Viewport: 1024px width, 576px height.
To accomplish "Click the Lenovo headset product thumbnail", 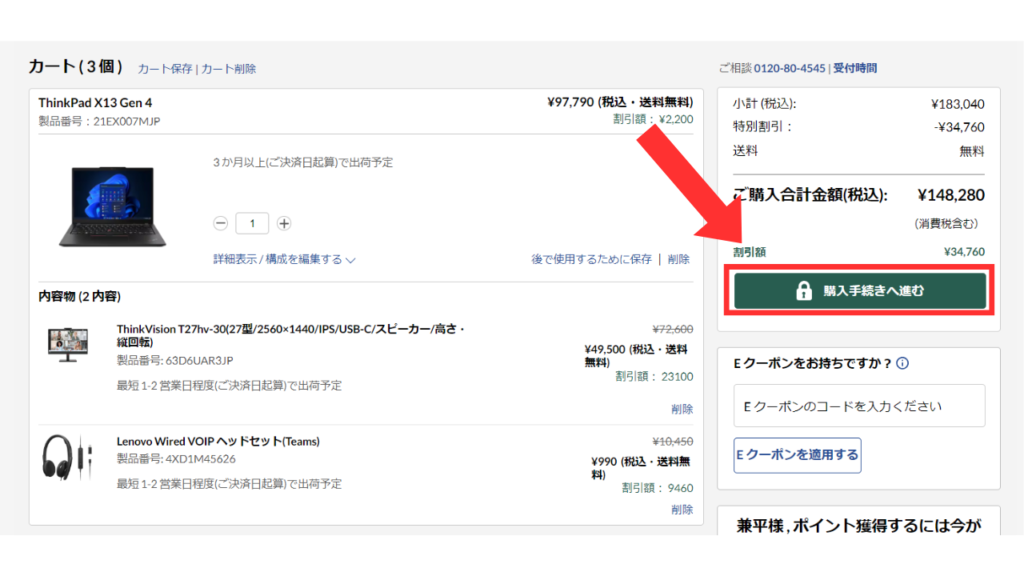I will (68, 458).
